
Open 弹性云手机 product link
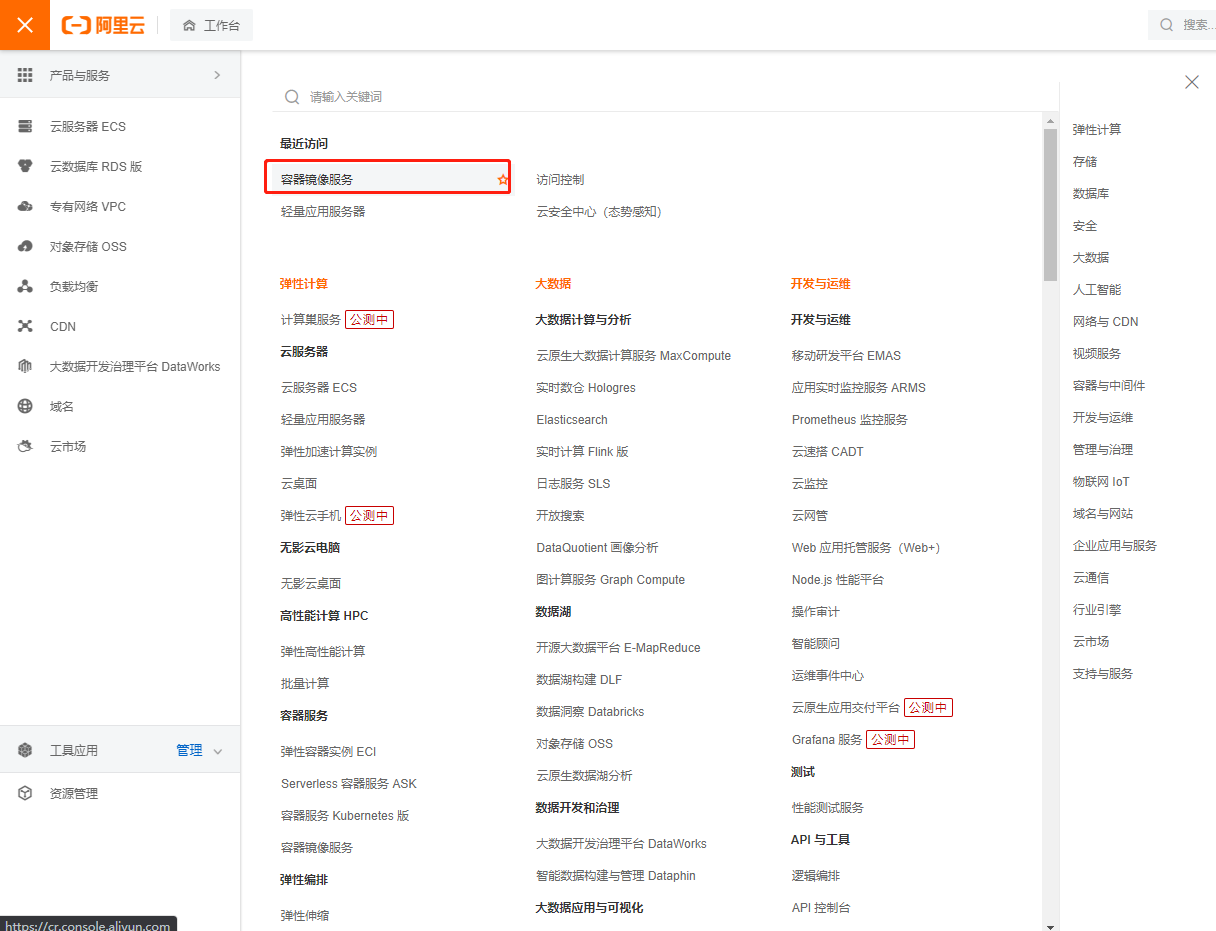coord(311,516)
